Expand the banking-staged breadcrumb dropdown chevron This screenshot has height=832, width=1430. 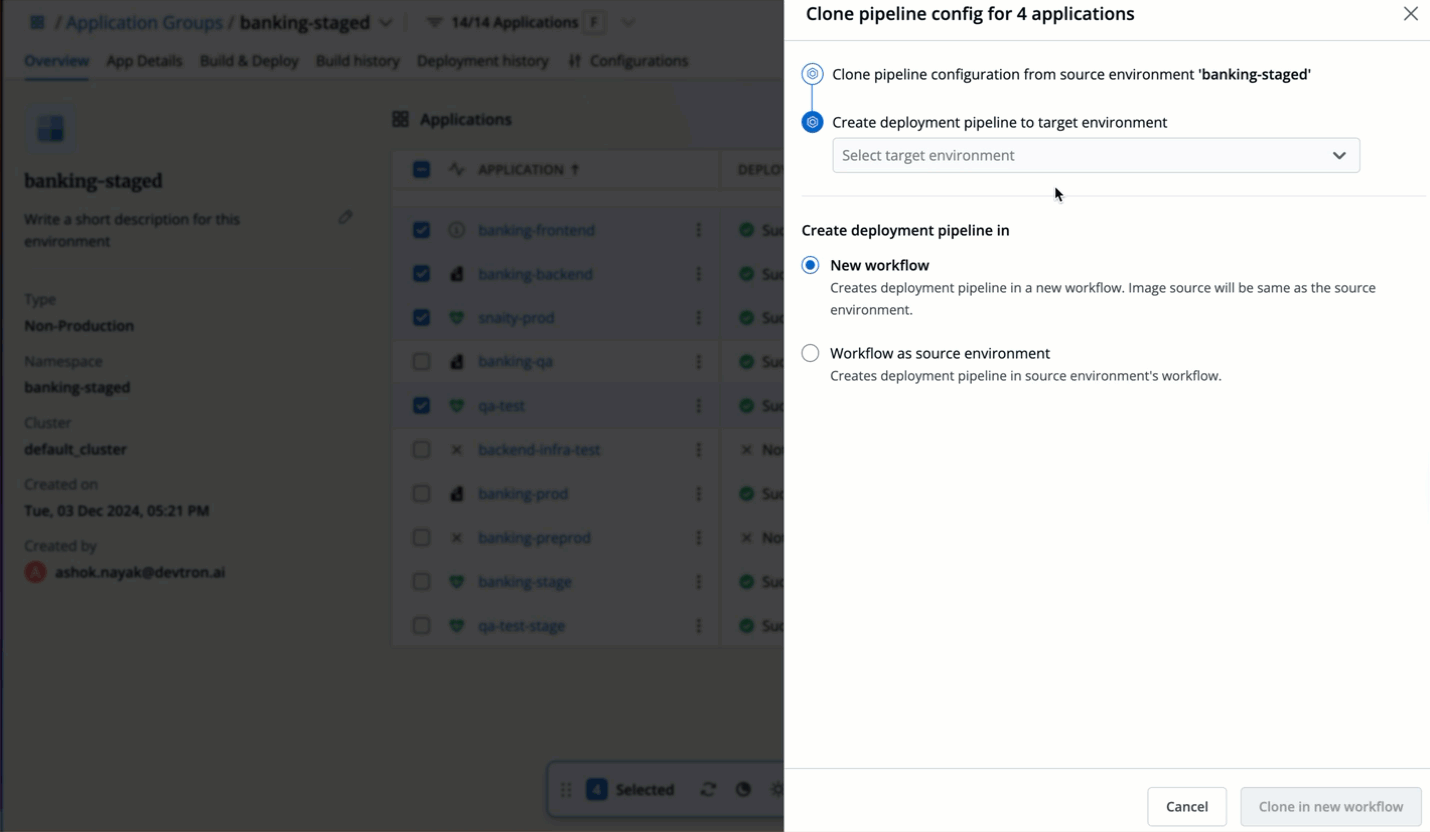[x=385, y=22]
